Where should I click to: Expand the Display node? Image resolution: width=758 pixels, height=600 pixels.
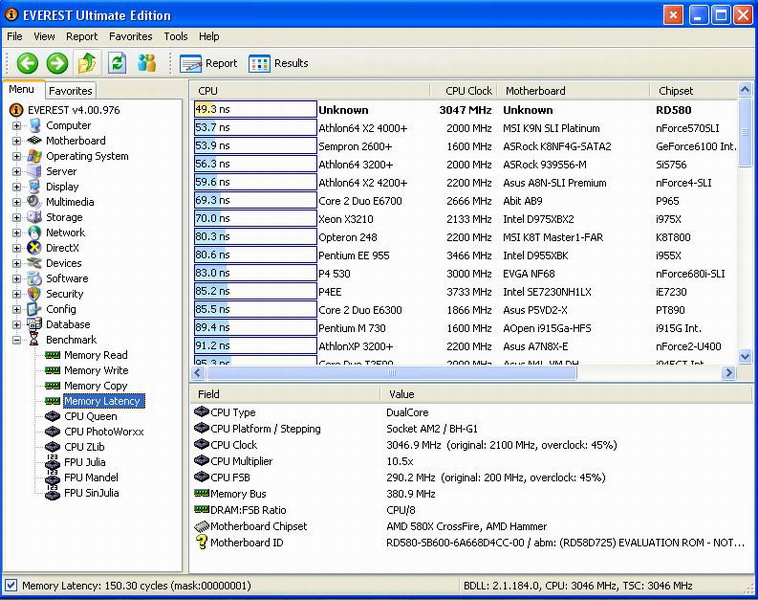(16, 187)
